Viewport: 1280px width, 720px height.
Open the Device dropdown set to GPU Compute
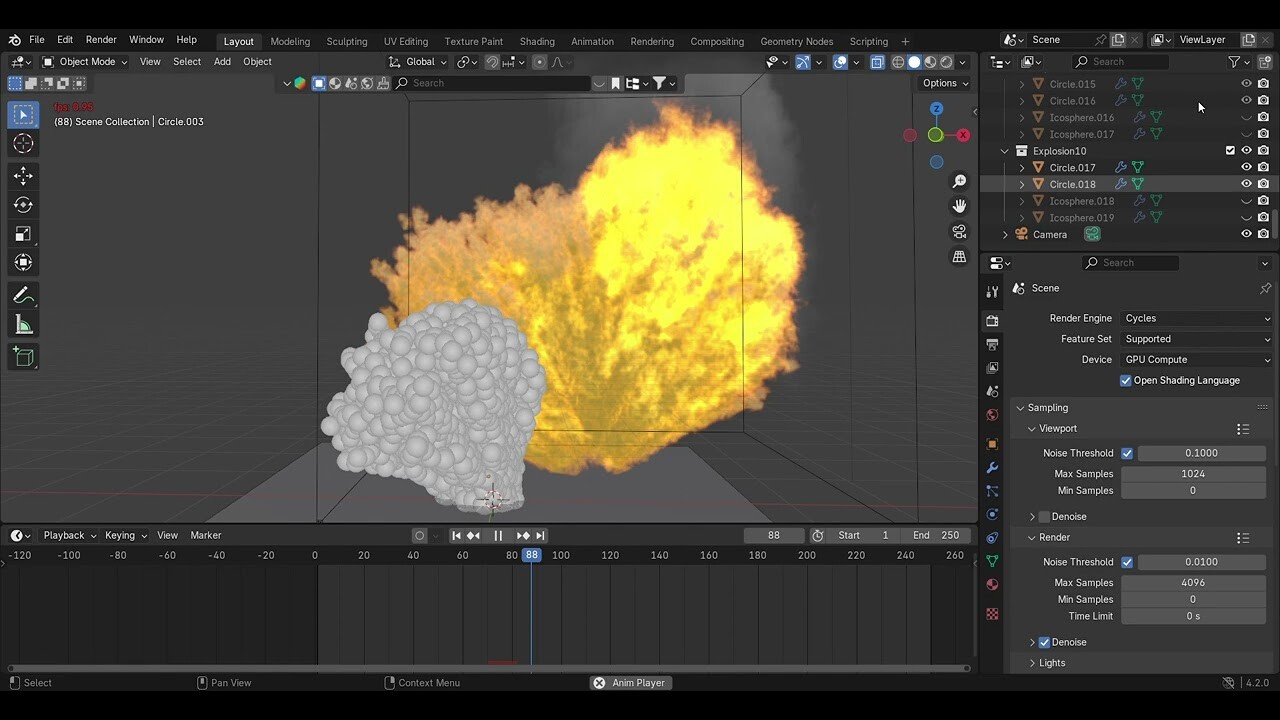[x=1196, y=359]
